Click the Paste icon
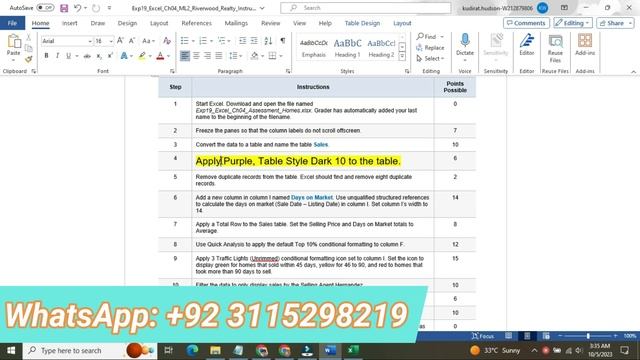Screen dimensions: 640x360 (13, 41)
